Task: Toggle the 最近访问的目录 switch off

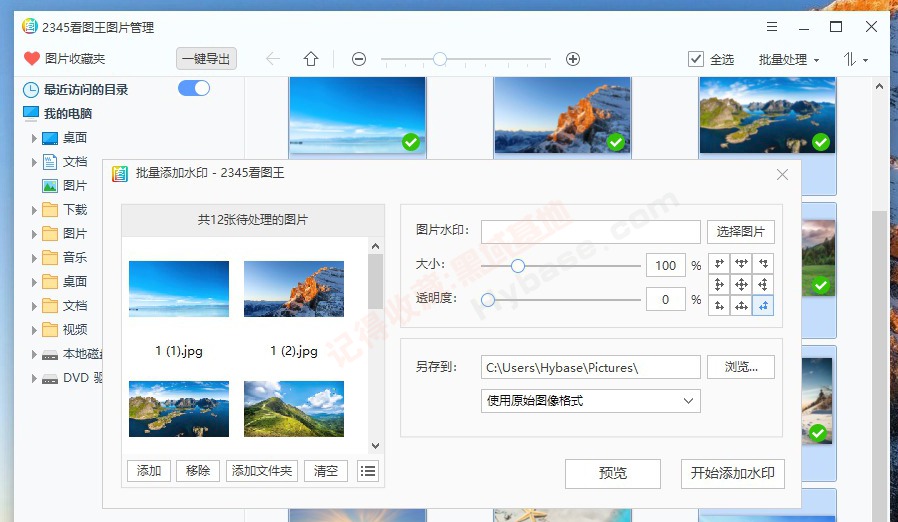Action: click(194, 88)
